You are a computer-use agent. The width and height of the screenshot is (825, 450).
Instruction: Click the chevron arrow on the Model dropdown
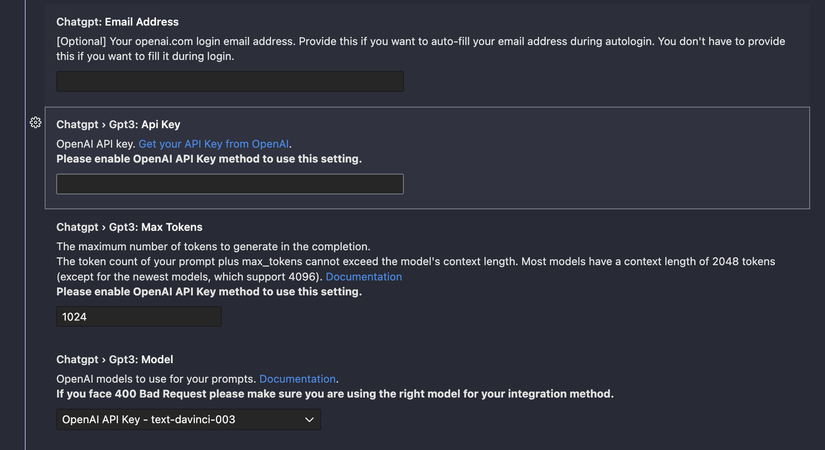click(308, 420)
